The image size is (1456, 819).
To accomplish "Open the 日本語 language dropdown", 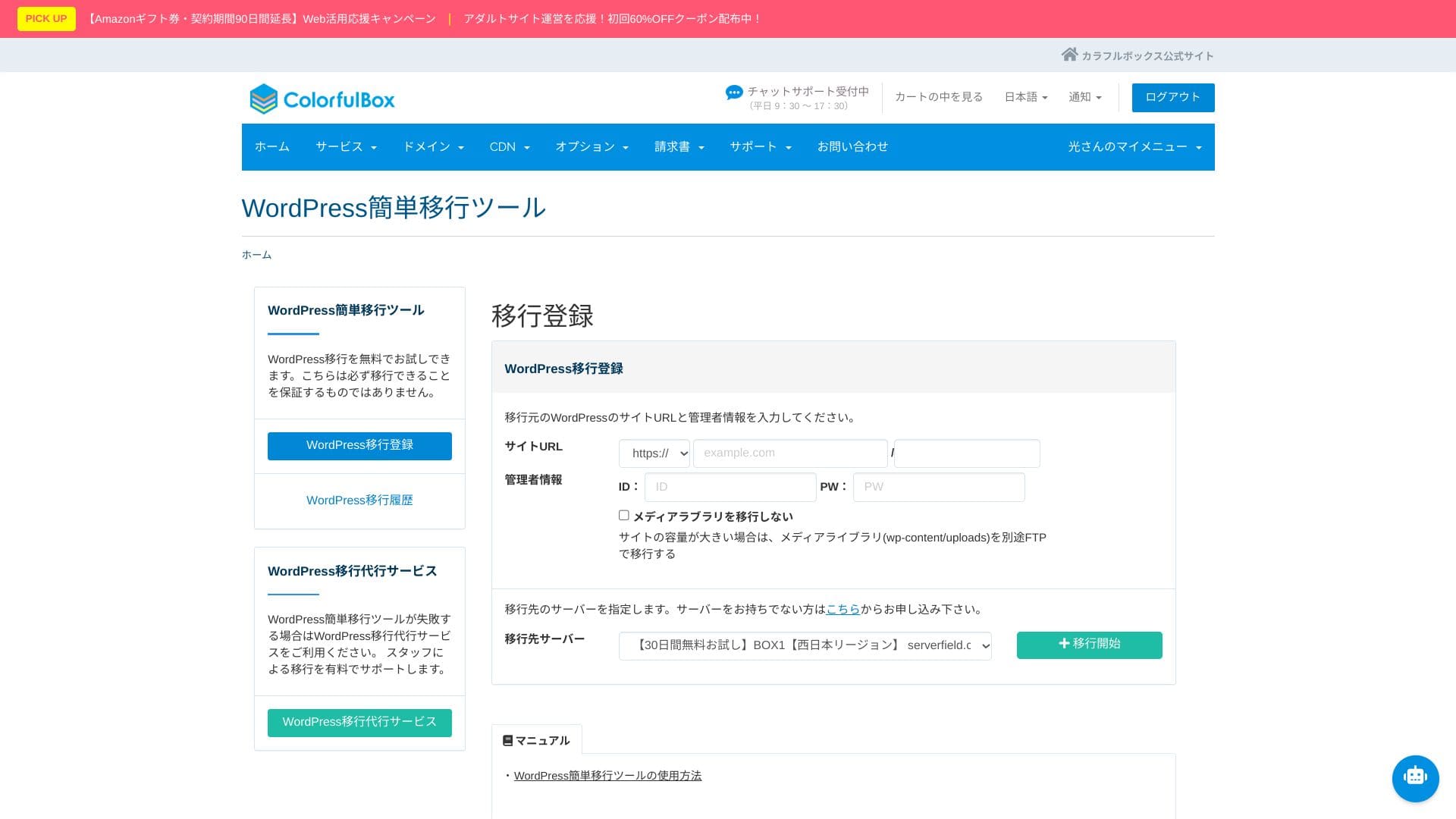I will coord(1025,97).
